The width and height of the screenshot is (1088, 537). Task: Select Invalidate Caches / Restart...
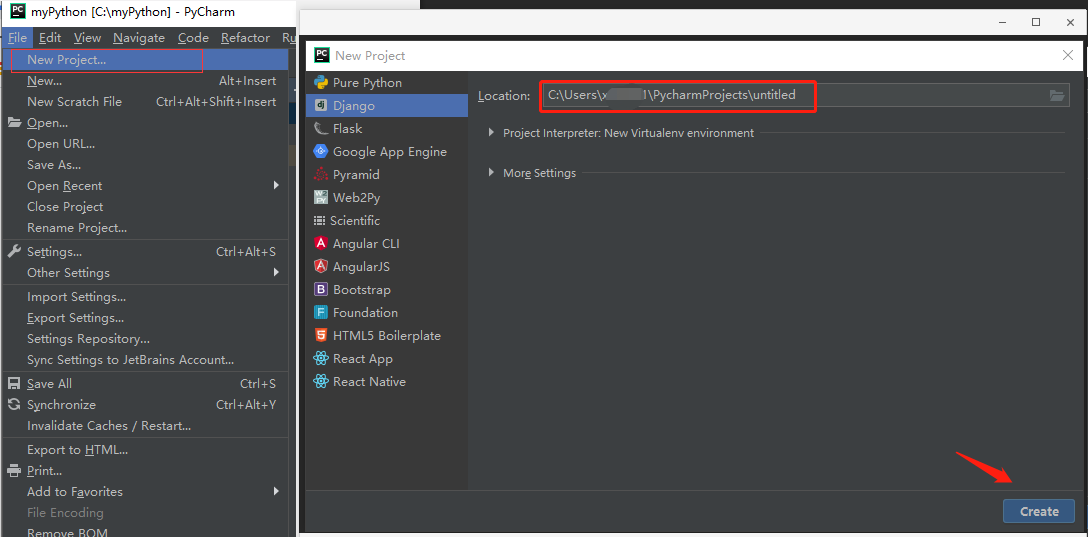point(145,425)
